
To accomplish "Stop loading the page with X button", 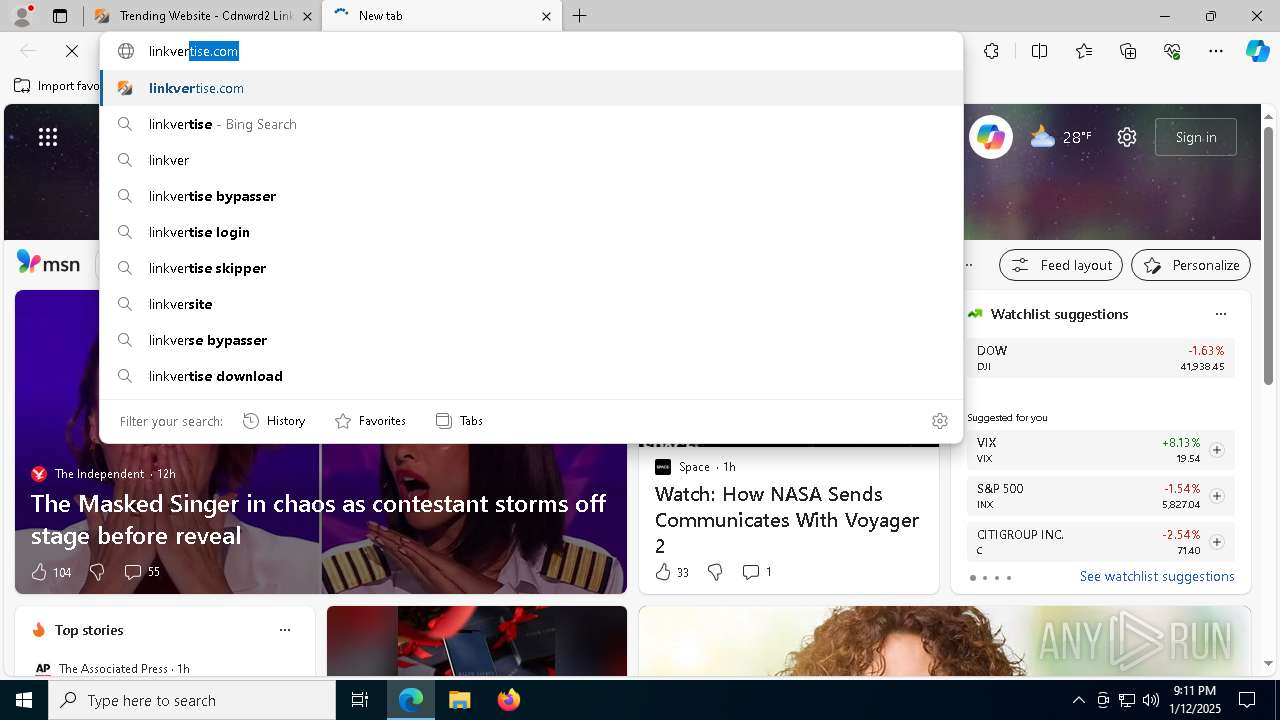I will (x=72, y=51).
